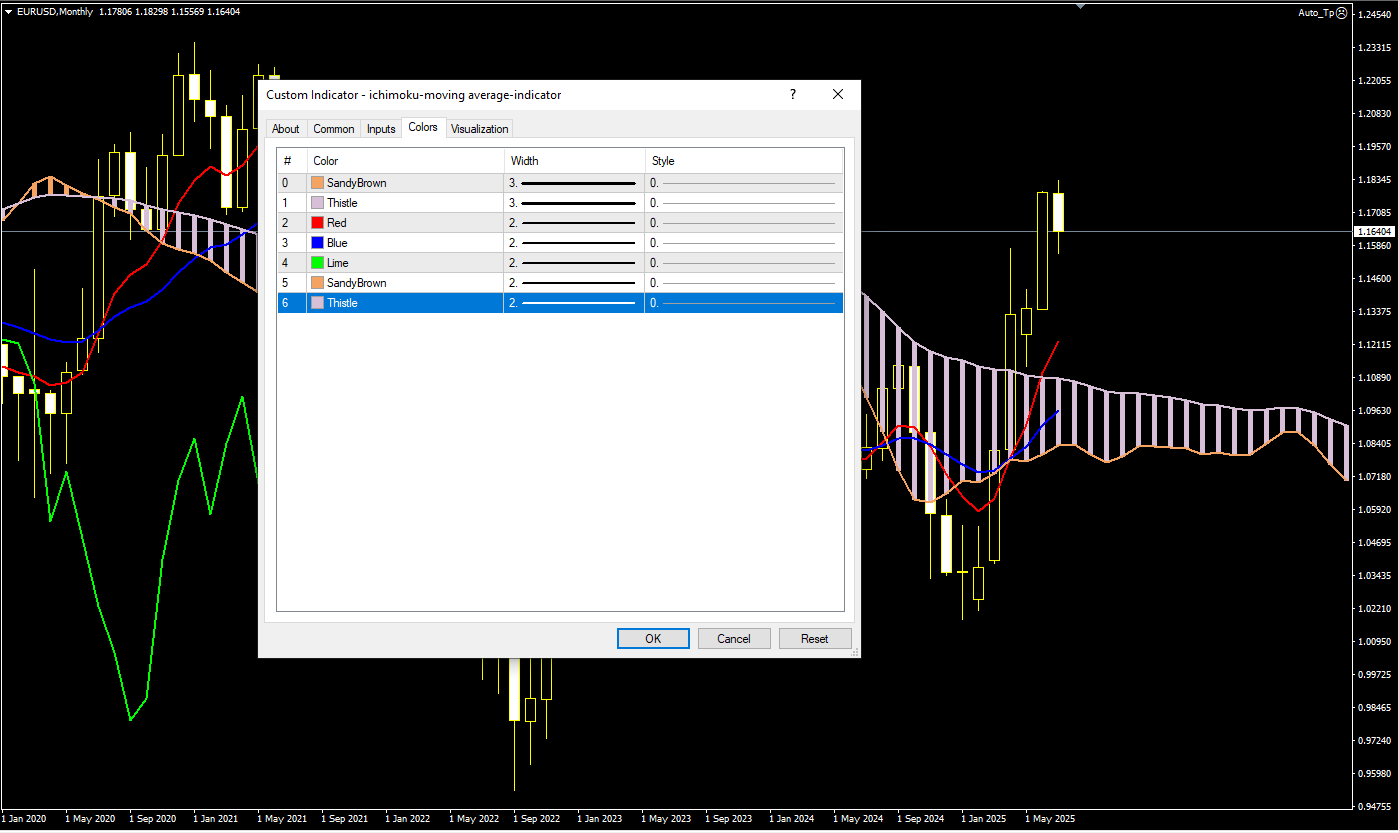Reset indicator settings with Reset button
Screen dimensions: 1399x833
pyautogui.click(x=814, y=639)
